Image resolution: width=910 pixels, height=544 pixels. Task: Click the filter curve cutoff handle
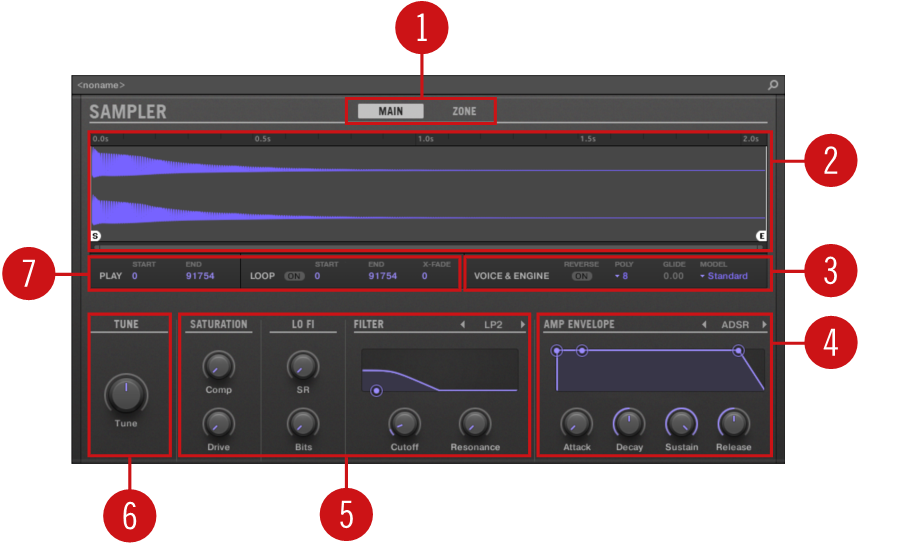click(376, 390)
